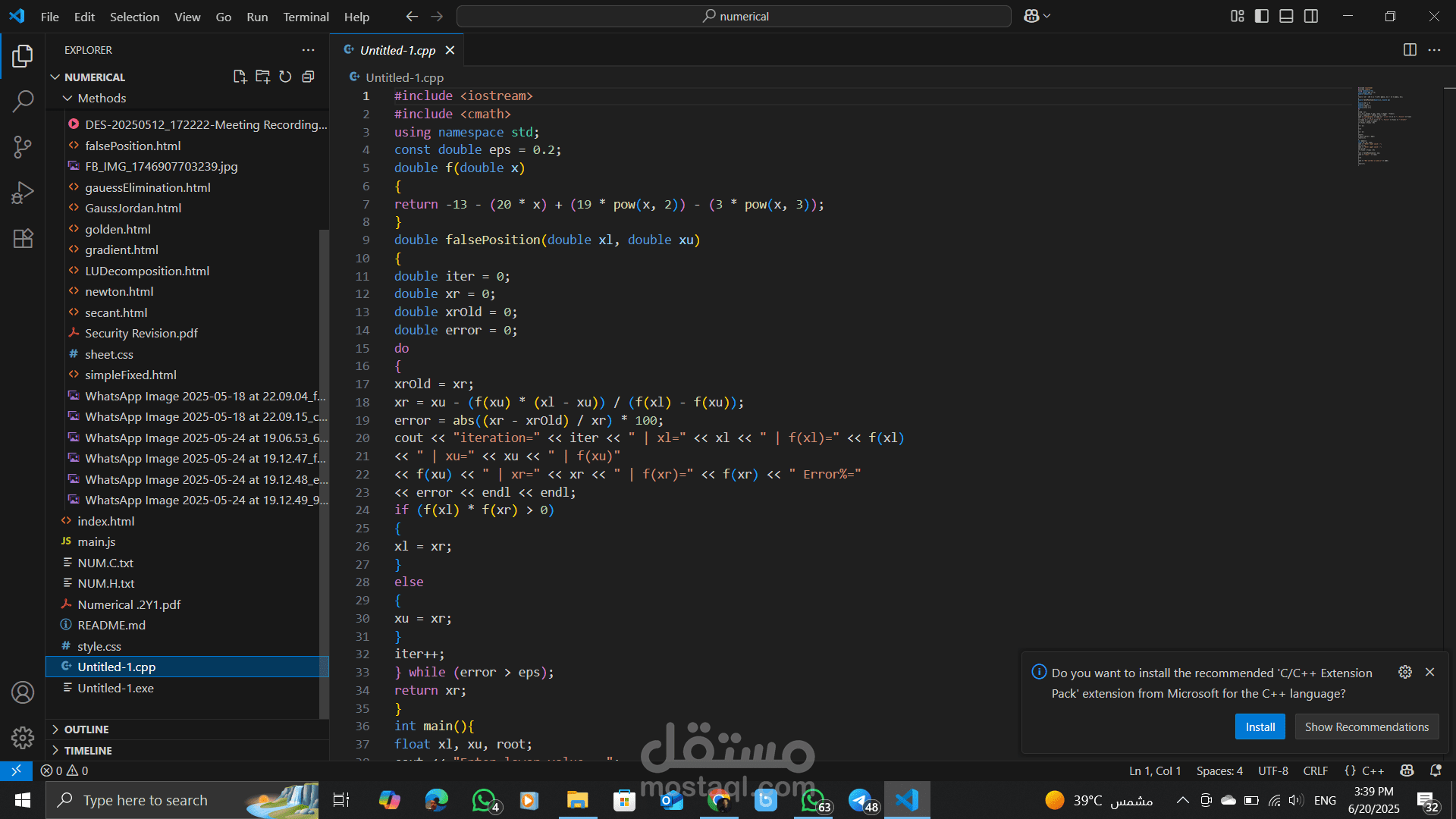Image resolution: width=1456 pixels, height=819 pixels.
Task: Open notification settings gear icon
Action: click(1405, 672)
